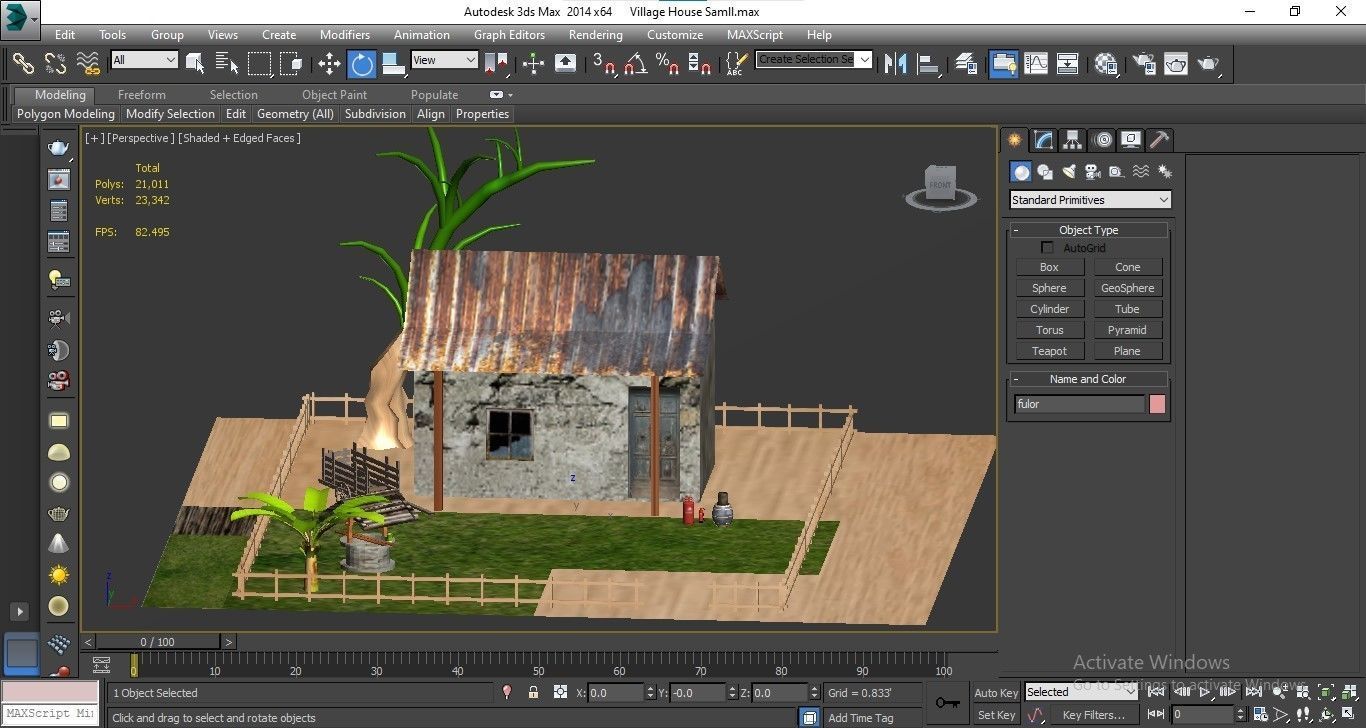Viewport: 1366px width, 728px height.
Task: Toggle the Window/Crossing selection icon
Action: click(x=291, y=64)
